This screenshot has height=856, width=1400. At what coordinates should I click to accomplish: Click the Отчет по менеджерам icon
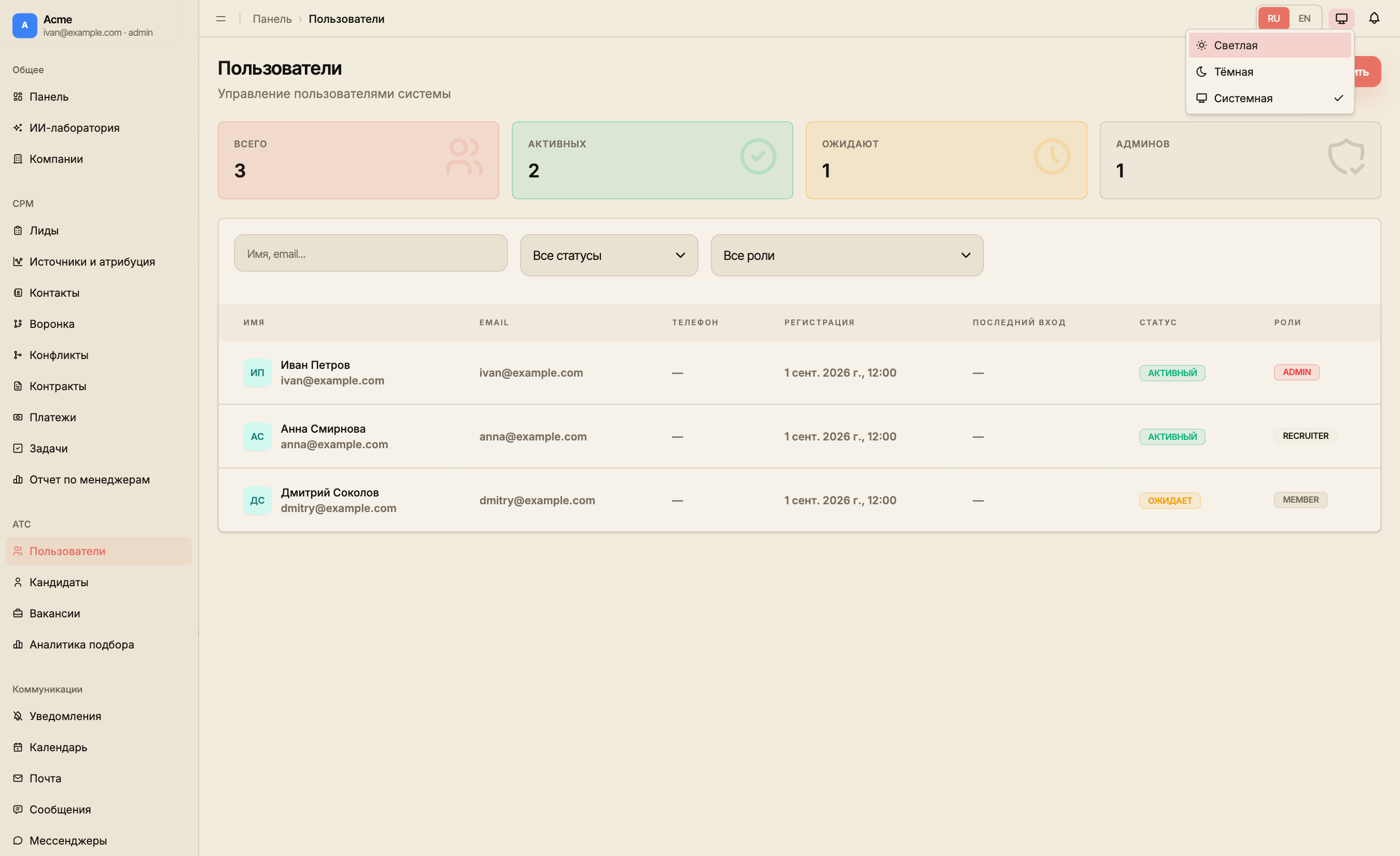coord(18,480)
